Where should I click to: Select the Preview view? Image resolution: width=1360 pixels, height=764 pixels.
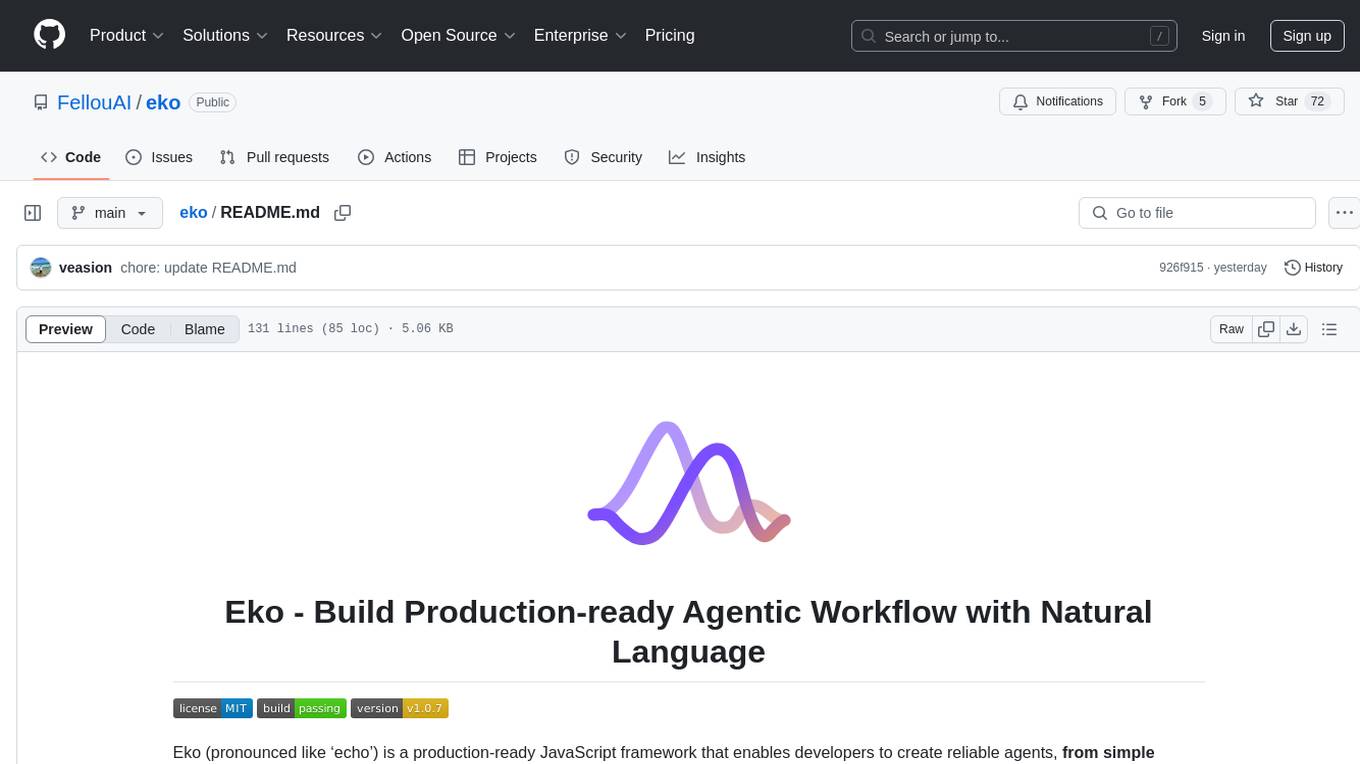click(x=66, y=329)
